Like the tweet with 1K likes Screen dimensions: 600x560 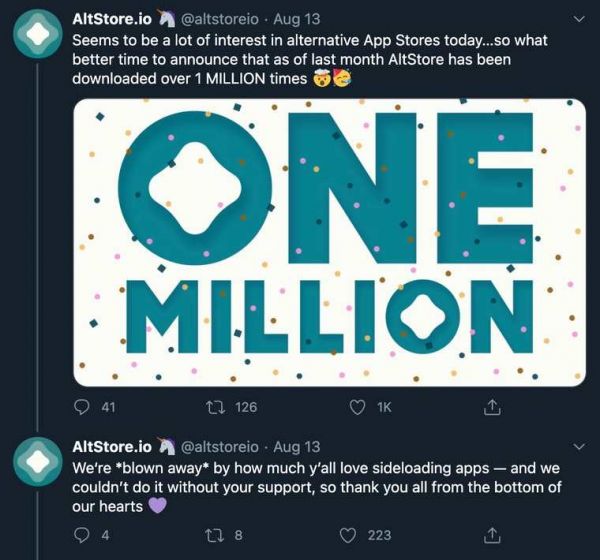[356, 407]
